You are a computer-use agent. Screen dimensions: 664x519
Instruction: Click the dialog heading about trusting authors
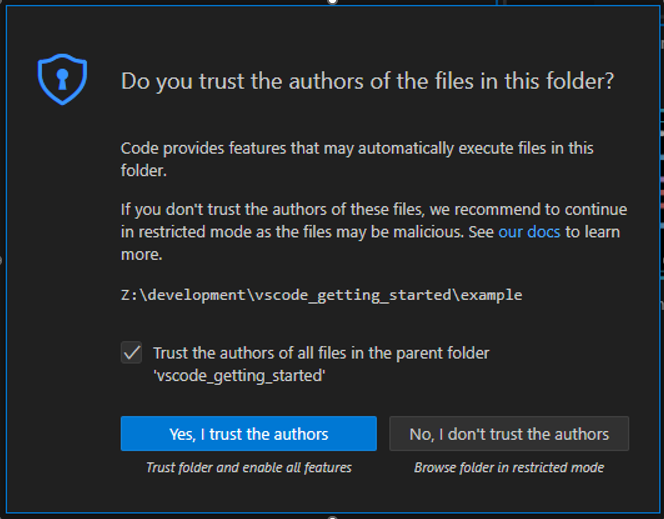(x=367, y=81)
